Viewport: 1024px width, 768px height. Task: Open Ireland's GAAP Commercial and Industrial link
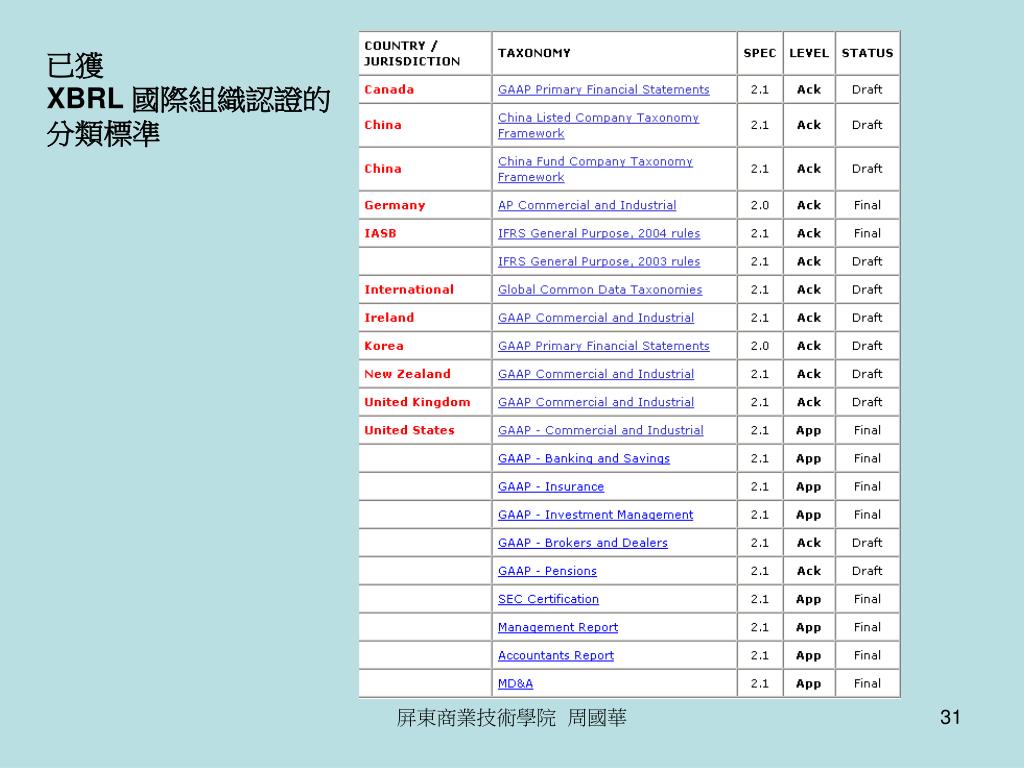[596, 317]
